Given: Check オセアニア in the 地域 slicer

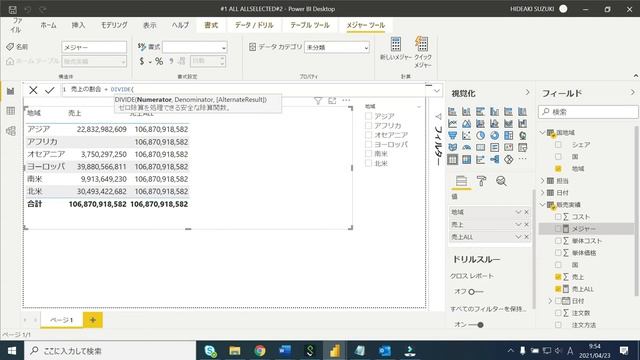Looking at the screenshot, I should (x=369, y=135).
